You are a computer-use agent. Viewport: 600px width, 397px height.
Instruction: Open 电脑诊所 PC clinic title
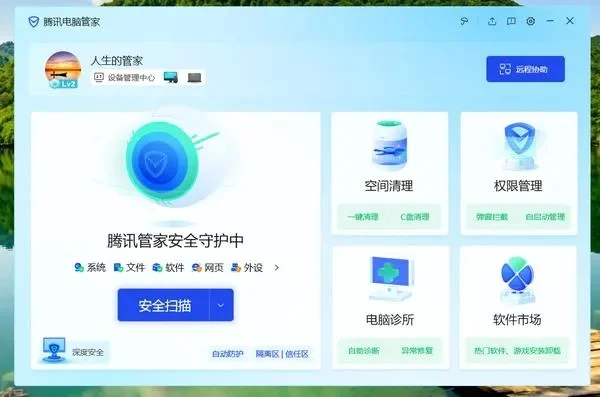point(390,320)
